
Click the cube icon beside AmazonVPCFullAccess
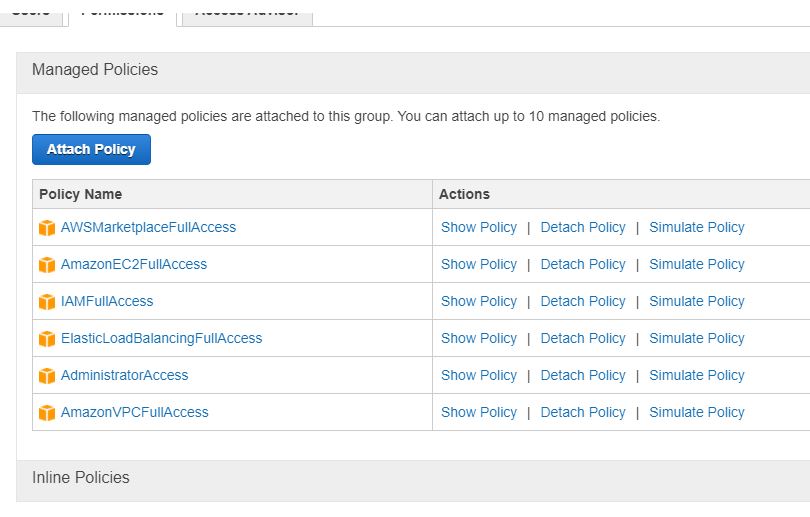[47, 413]
